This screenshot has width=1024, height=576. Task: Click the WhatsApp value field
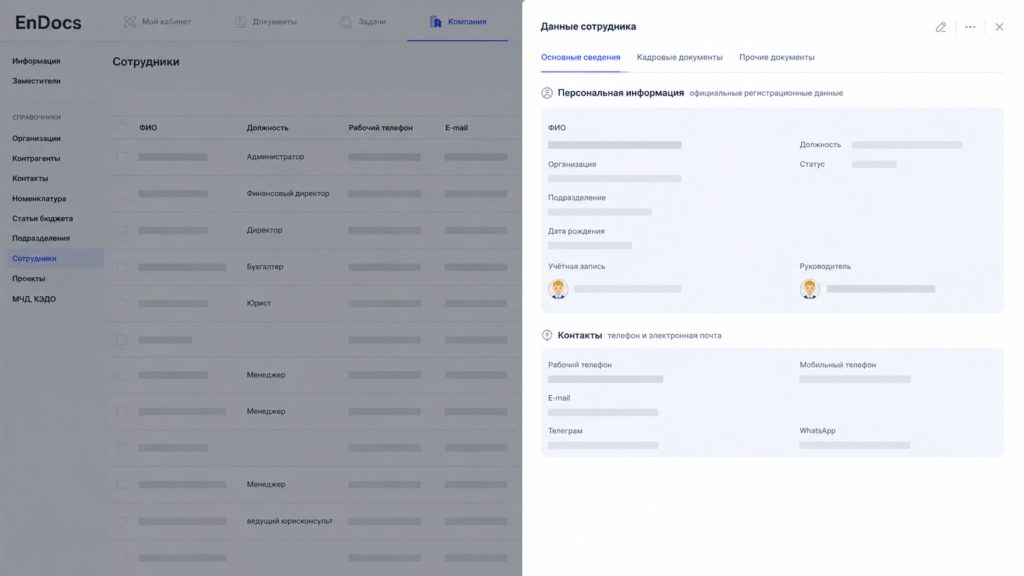pyautogui.click(x=855, y=445)
